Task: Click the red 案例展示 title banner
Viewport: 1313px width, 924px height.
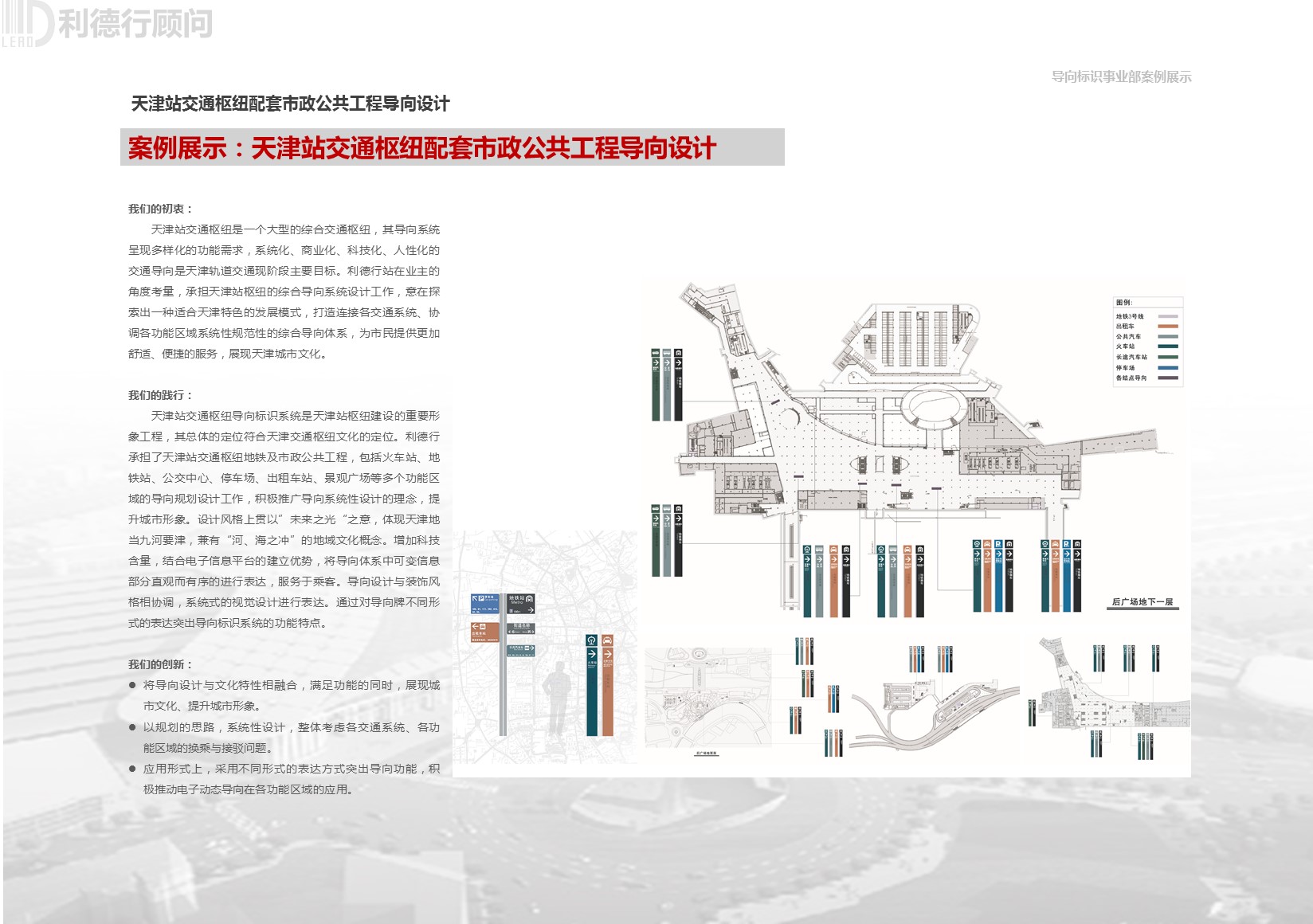Action: click(x=453, y=147)
